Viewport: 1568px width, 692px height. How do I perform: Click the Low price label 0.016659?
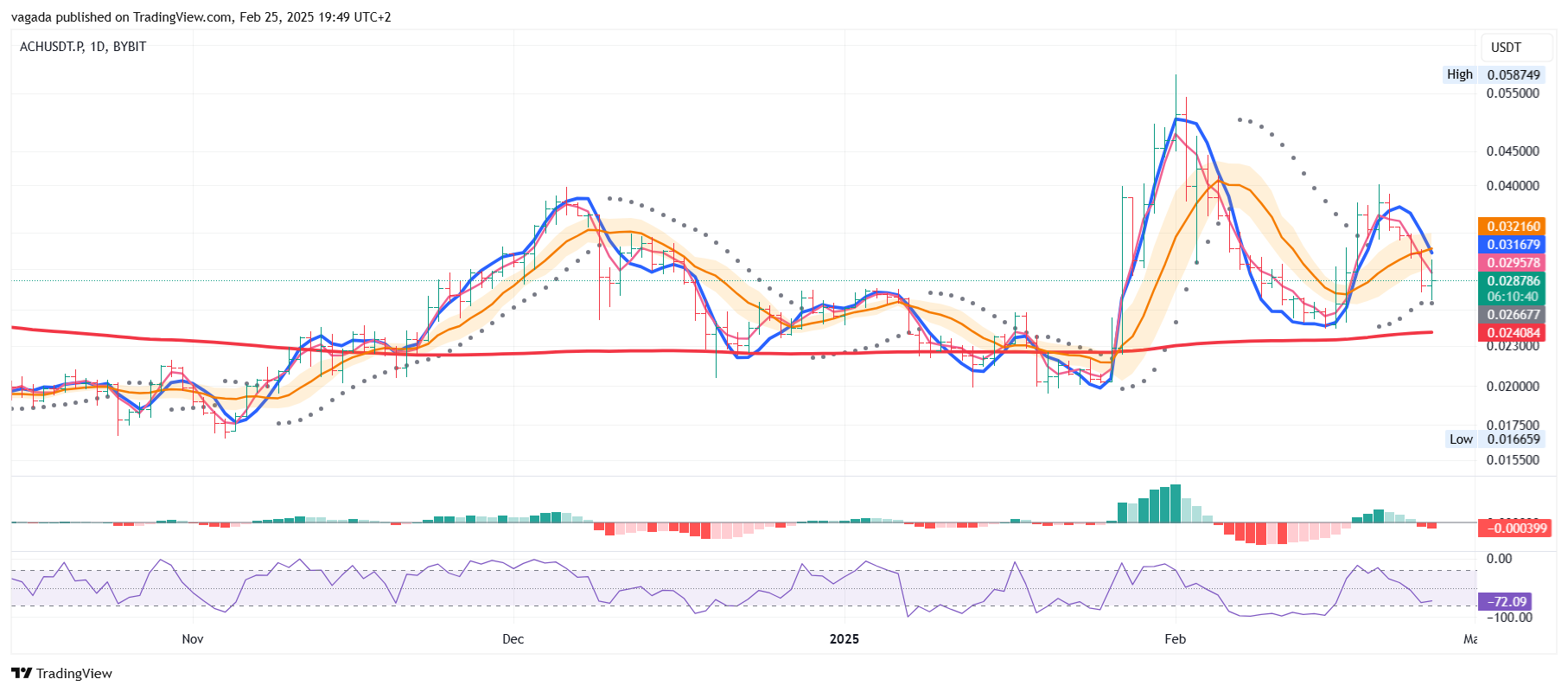[1513, 439]
